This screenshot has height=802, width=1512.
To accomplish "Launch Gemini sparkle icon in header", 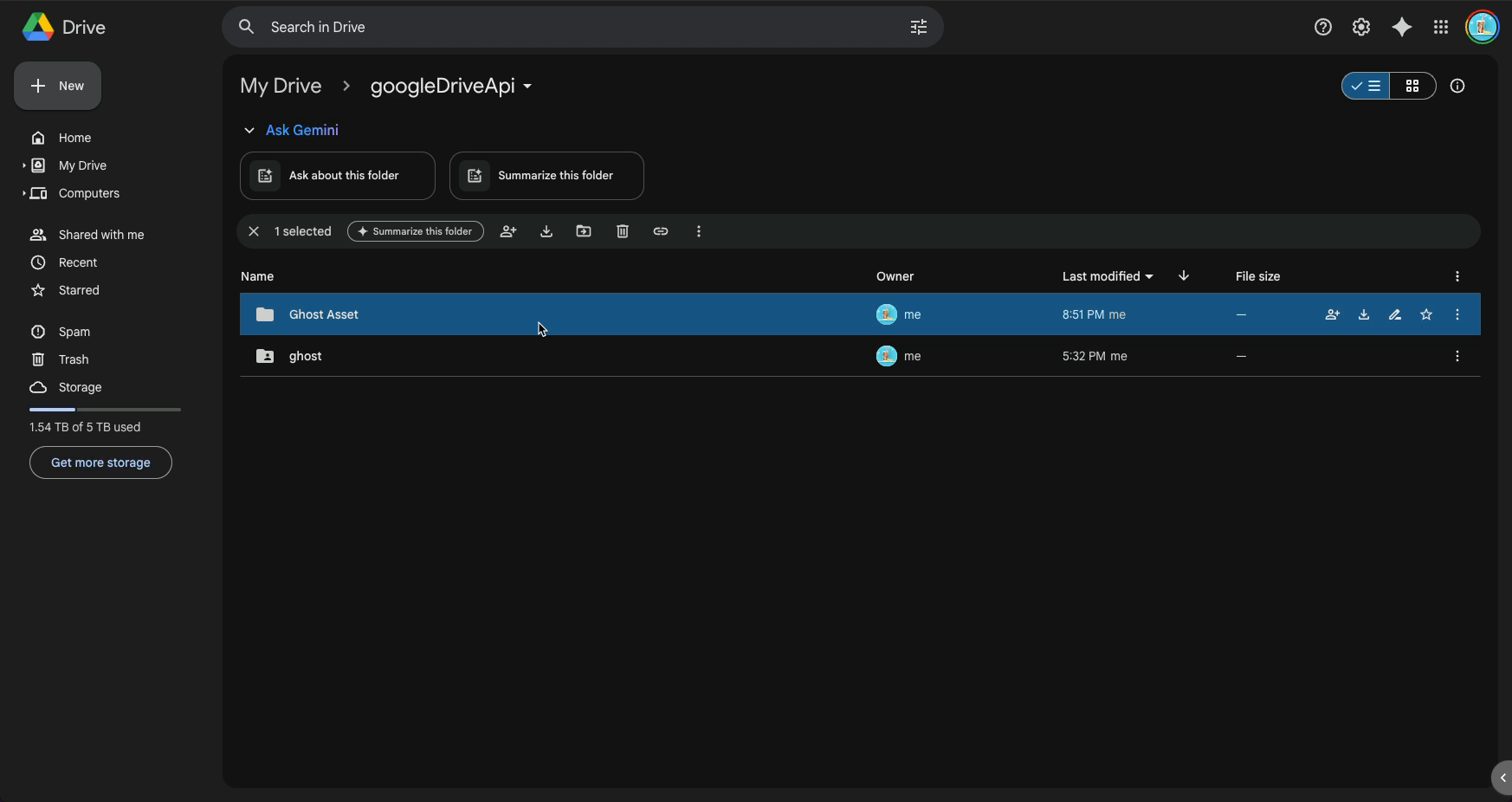I will [1401, 27].
